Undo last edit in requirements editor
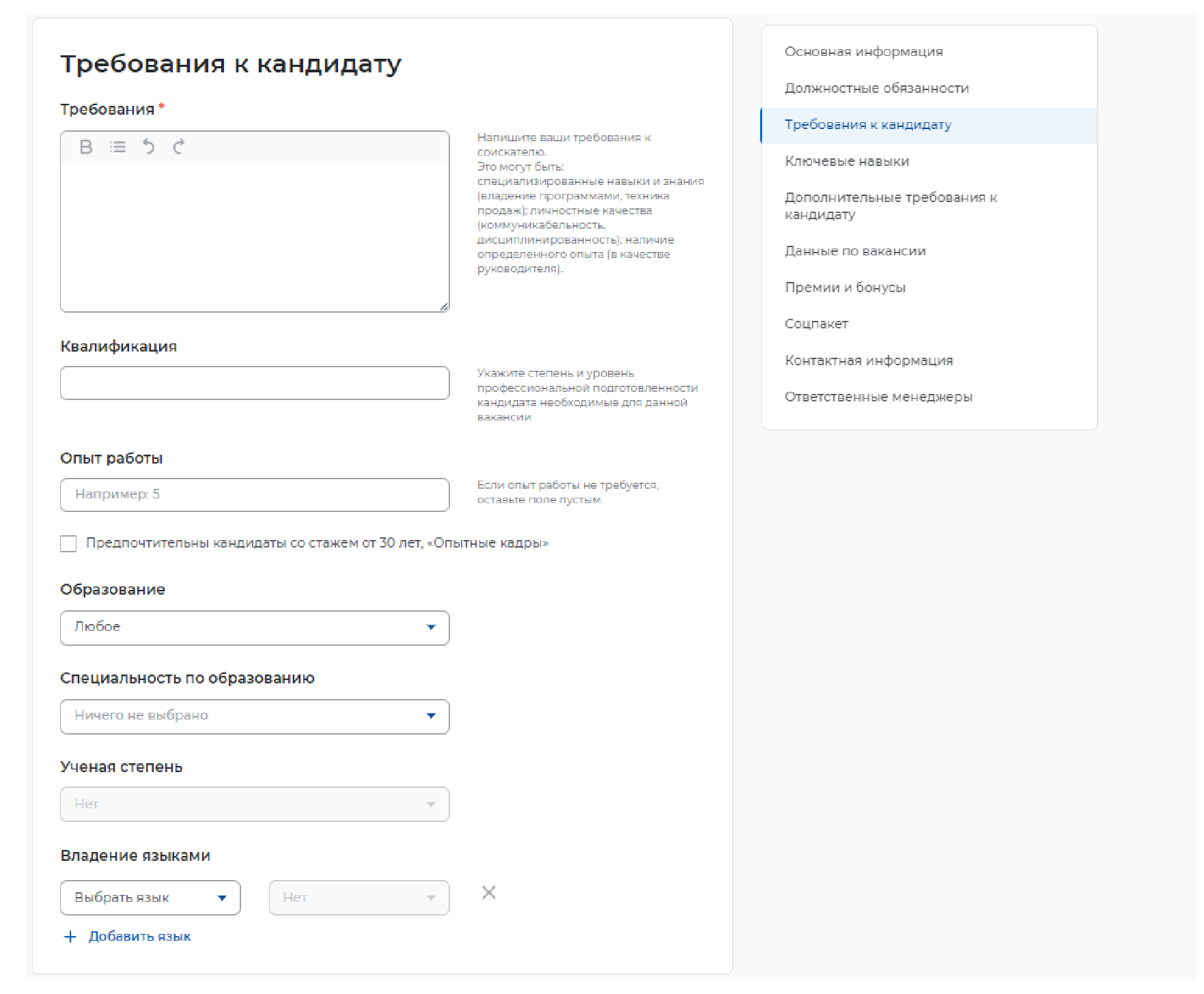This screenshot has width=1204, height=994. (148, 147)
